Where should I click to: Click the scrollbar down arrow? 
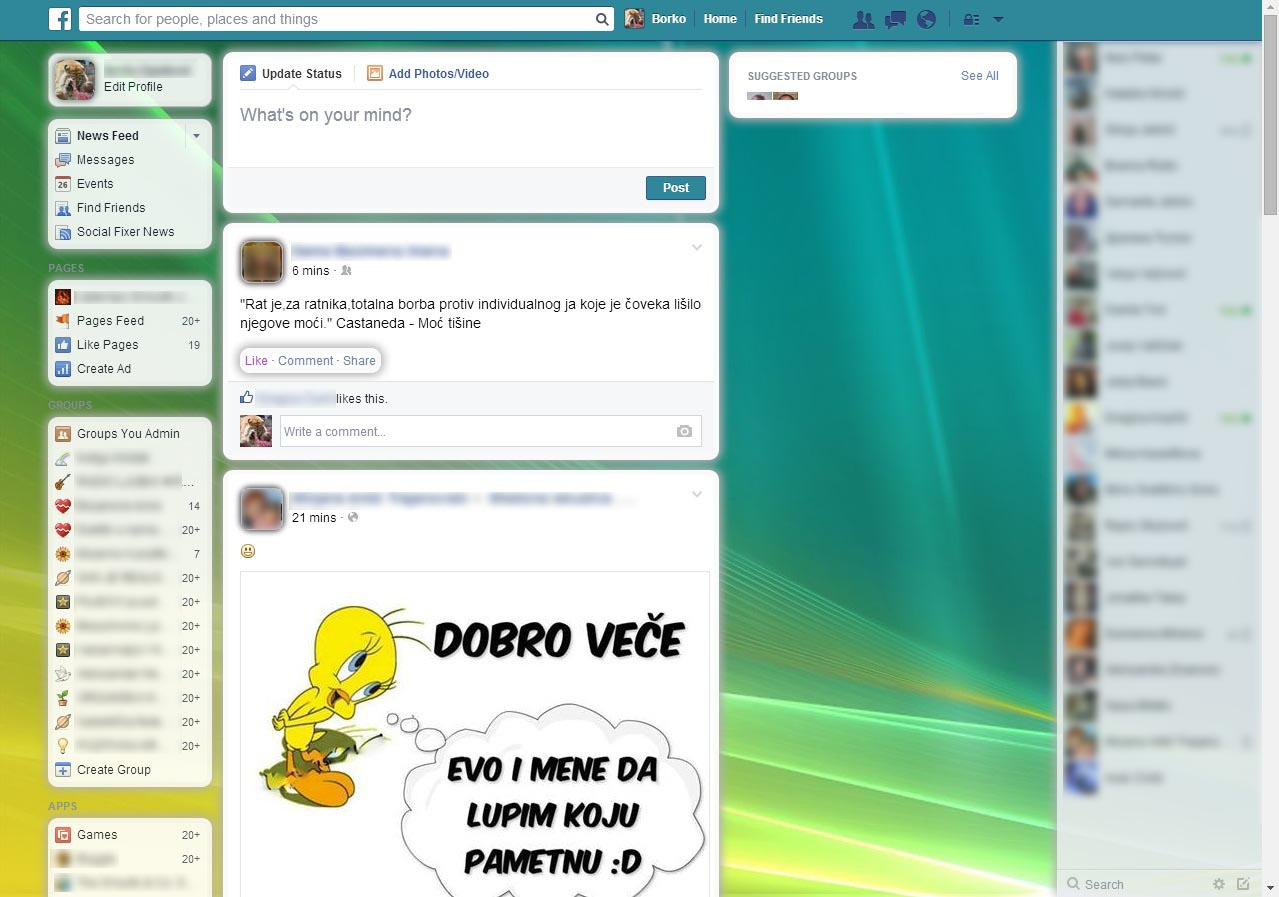click(x=1270, y=888)
